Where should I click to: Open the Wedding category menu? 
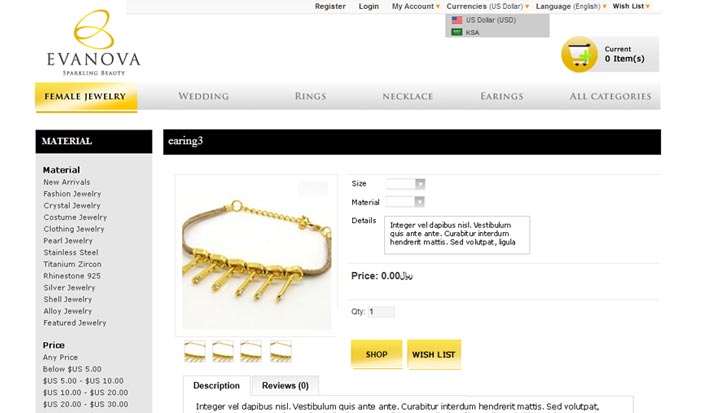pos(204,96)
